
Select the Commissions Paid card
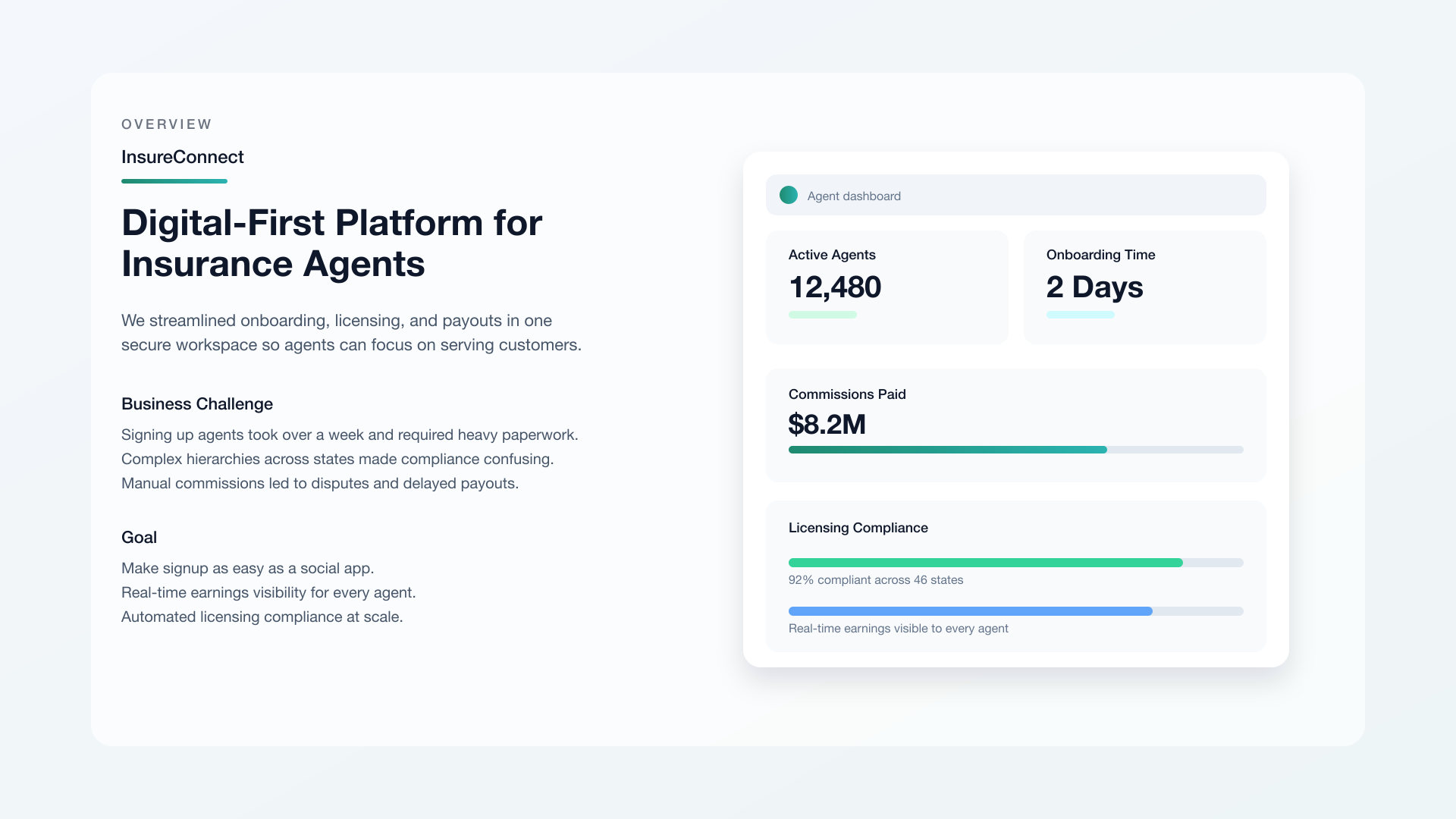1016,425
